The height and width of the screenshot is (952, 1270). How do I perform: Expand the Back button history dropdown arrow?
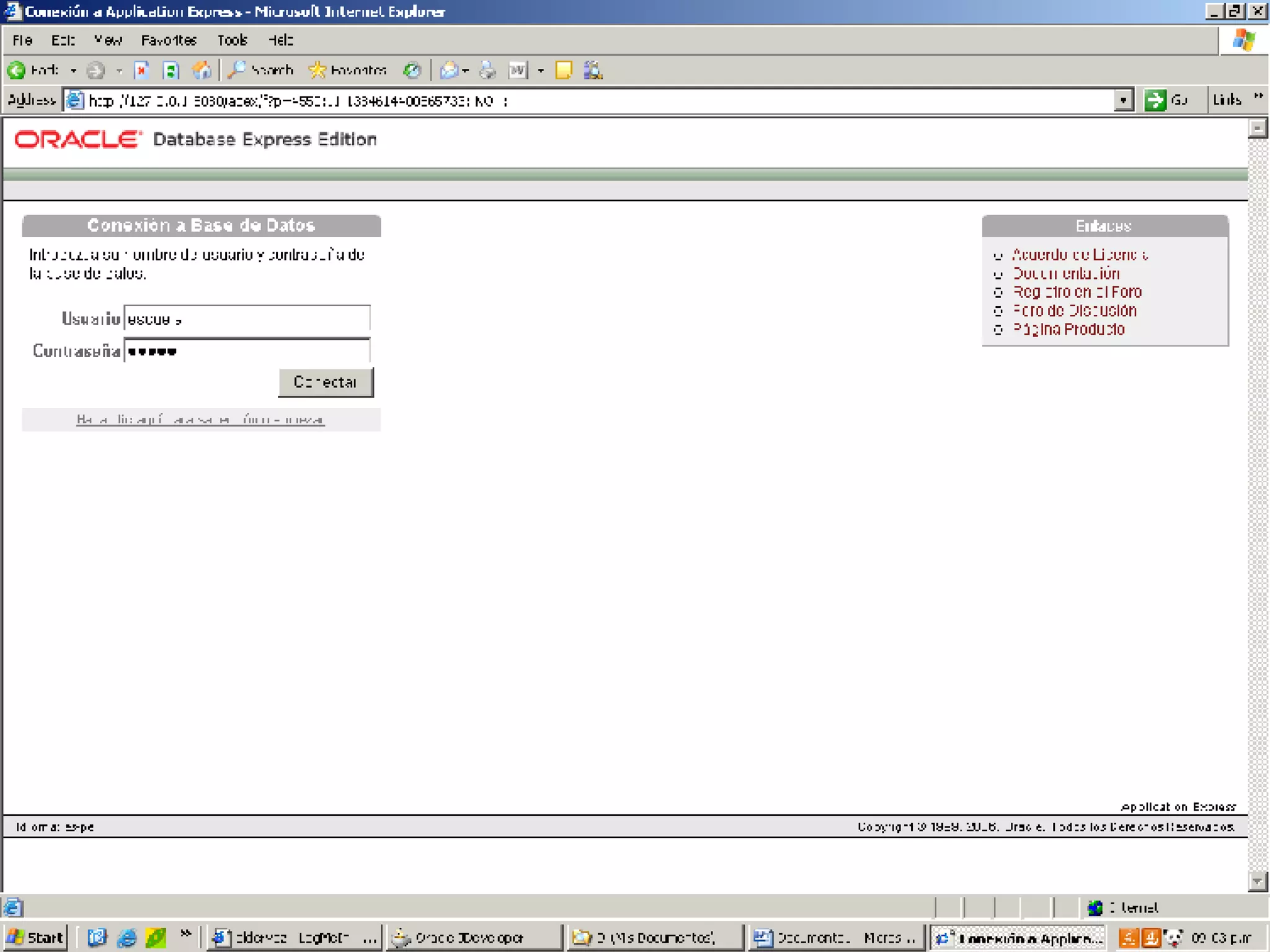click(73, 71)
